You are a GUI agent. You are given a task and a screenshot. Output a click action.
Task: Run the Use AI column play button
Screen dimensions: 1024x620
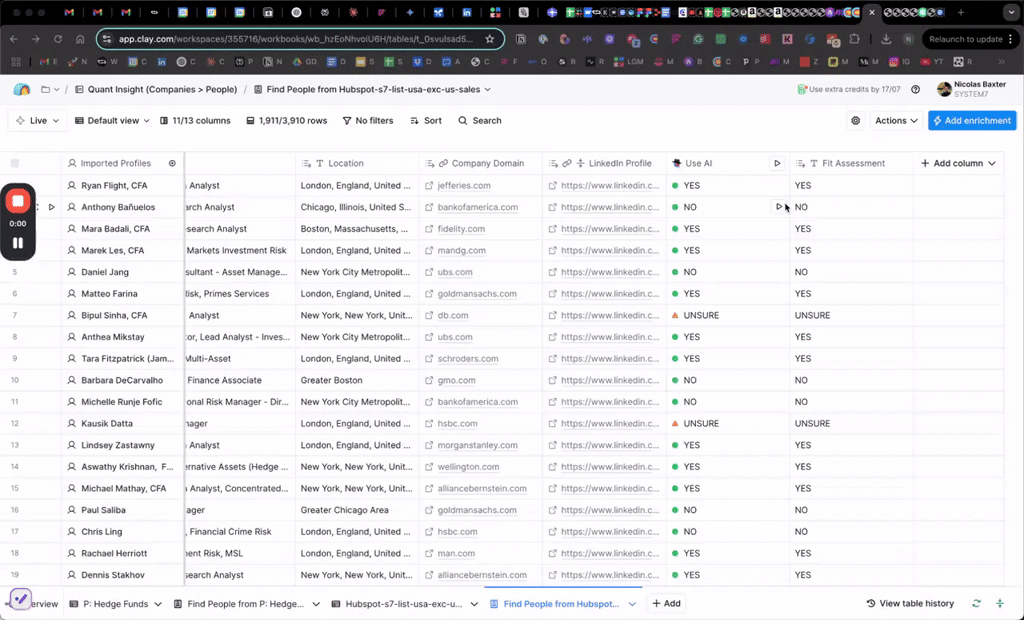point(777,163)
